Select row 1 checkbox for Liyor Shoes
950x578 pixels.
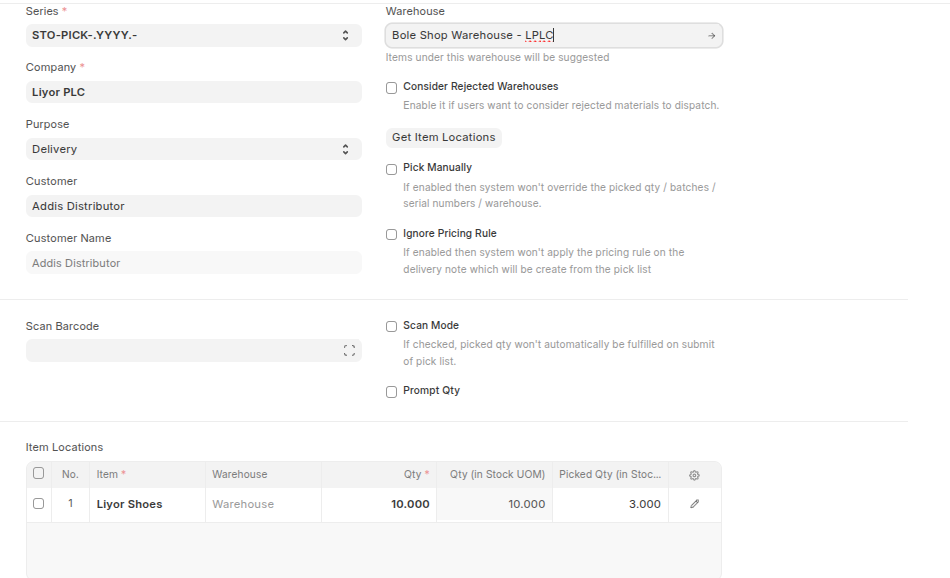point(39,504)
